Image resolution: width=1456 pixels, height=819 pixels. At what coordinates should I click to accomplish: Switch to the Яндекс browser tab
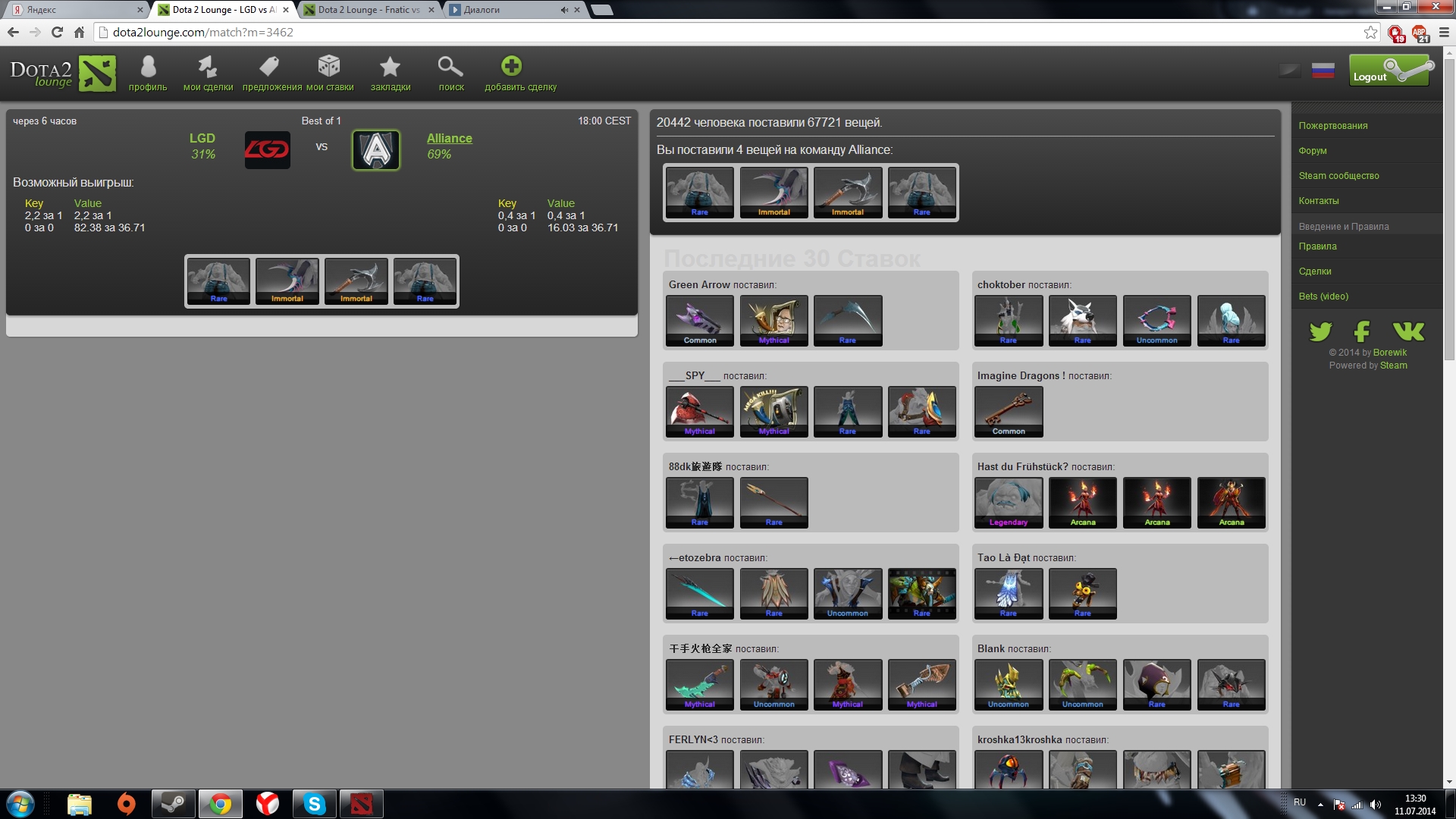click(74, 10)
